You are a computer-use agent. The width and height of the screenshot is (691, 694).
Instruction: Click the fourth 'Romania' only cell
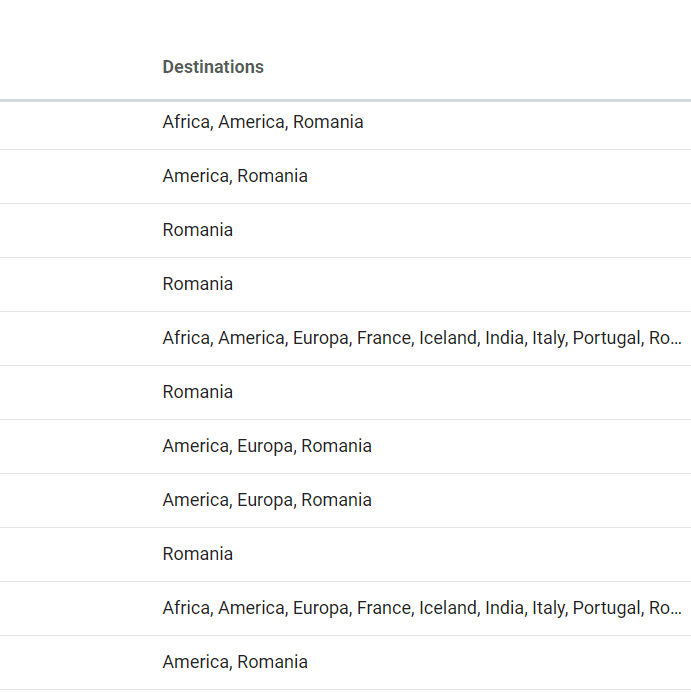pyautogui.click(x=198, y=554)
